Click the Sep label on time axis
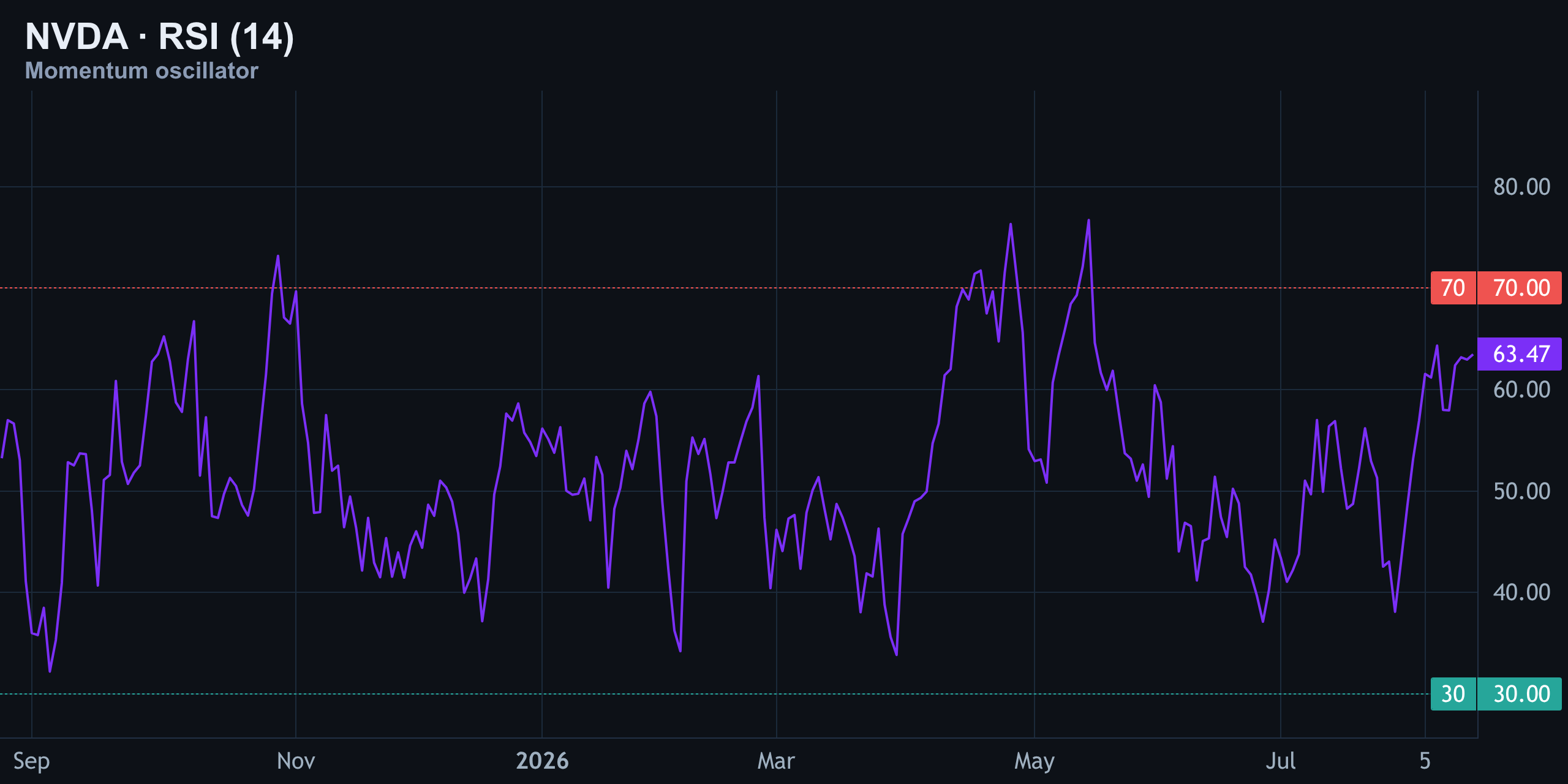Viewport: 1568px width, 784px height. click(x=31, y=761)
